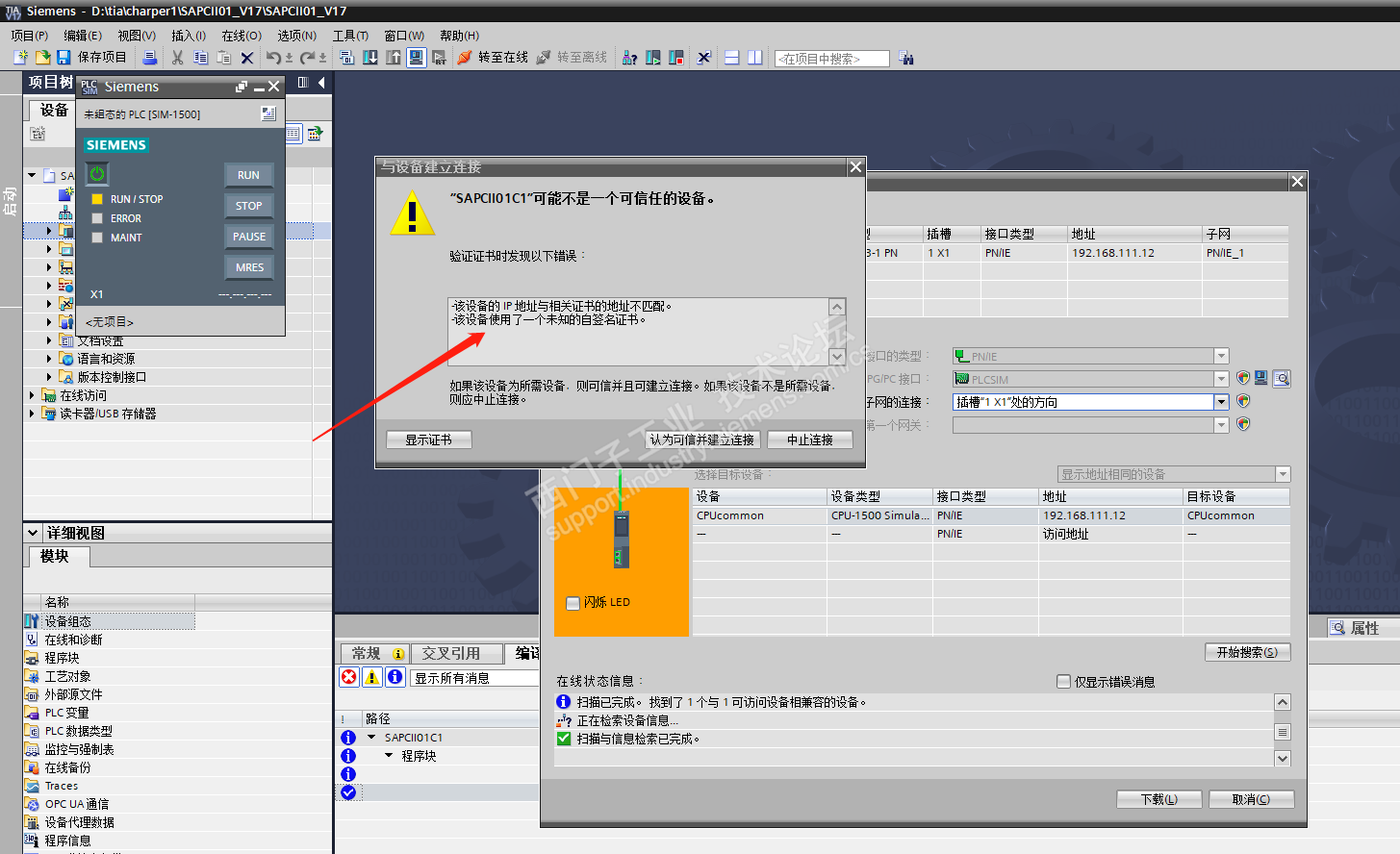This screenshot has height=854, width=1400.
Task: Collapse the 详细视图 panel
Action: (x=33, y=533)
